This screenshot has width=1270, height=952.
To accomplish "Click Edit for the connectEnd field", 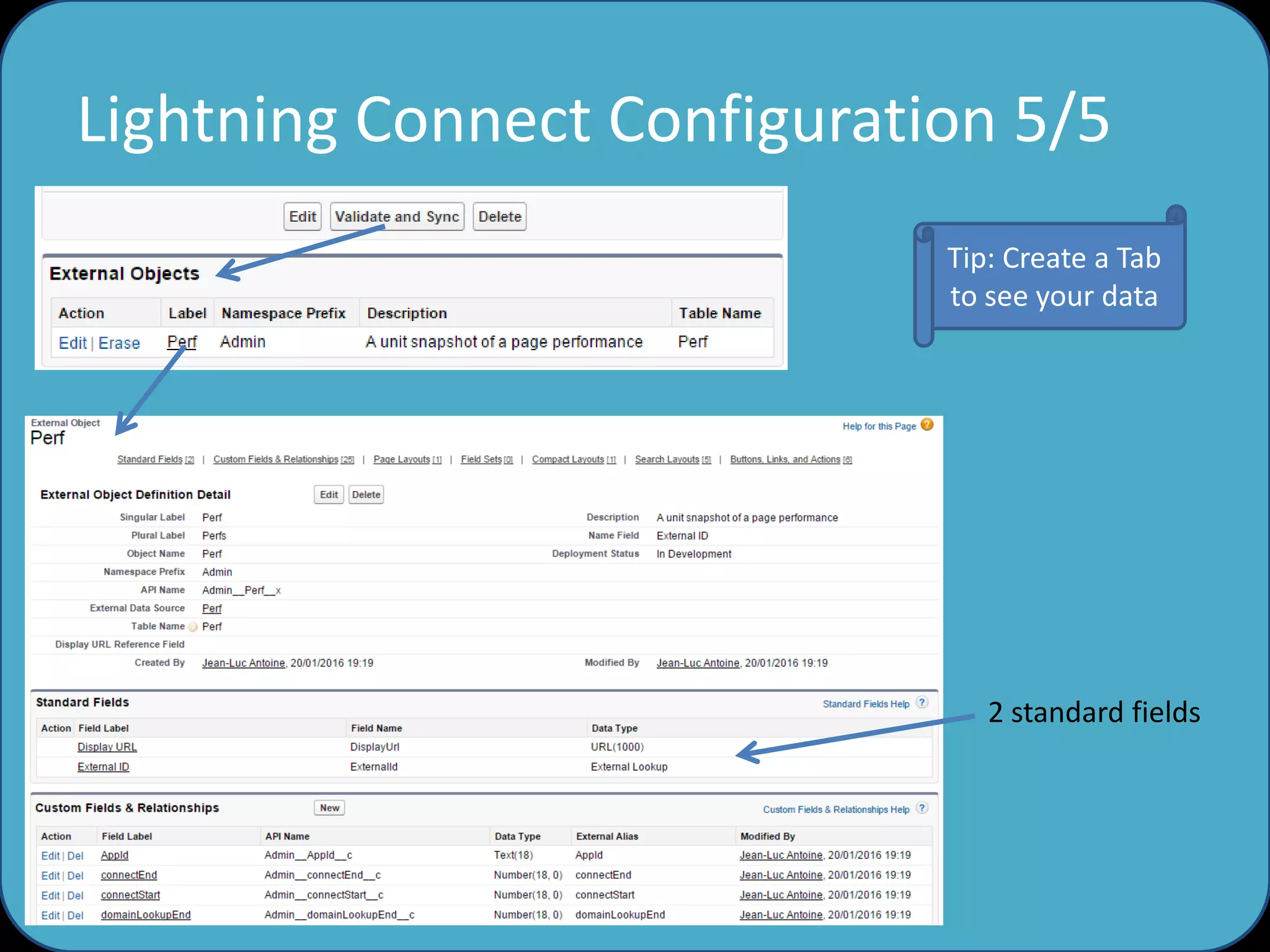I will (50, 876).
